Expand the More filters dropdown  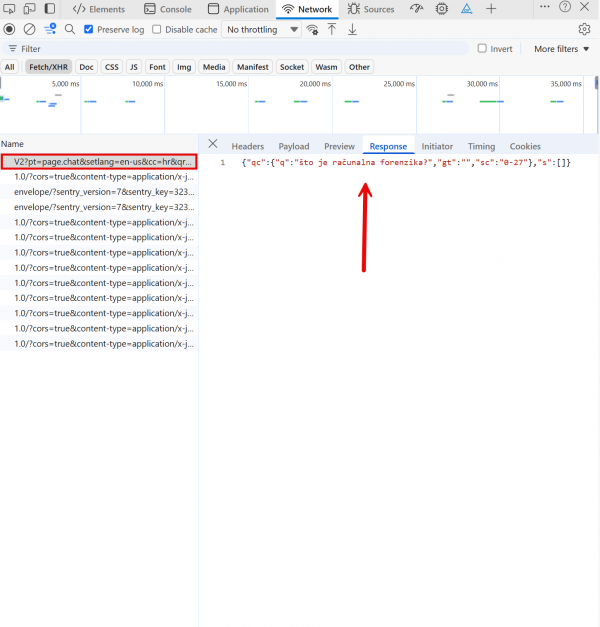point(561,48)
